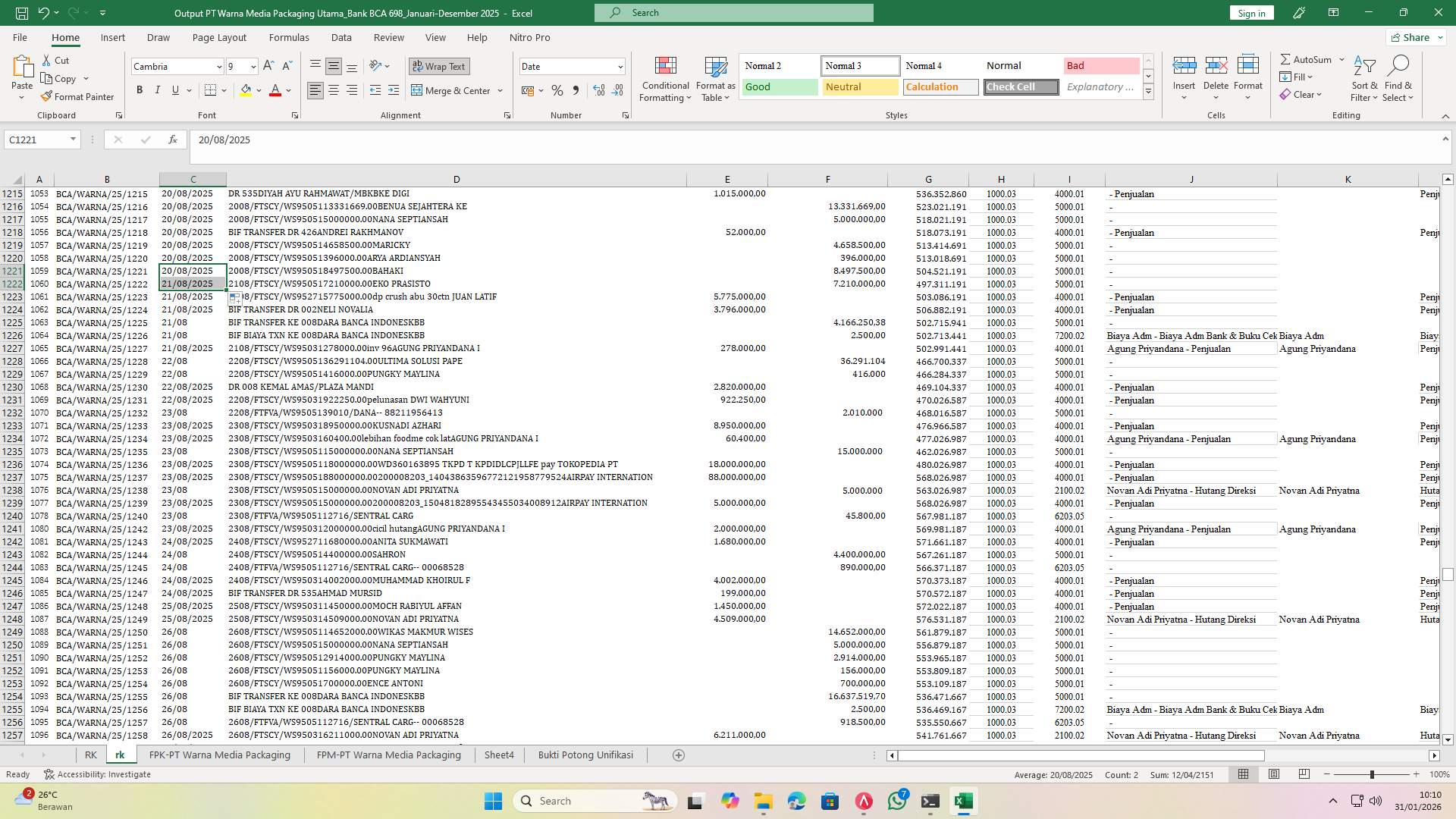Image resolution: width=1456 pixels, height=819 pixels.
Task: Select the Format Painter tool
Action: pos(78,96)
